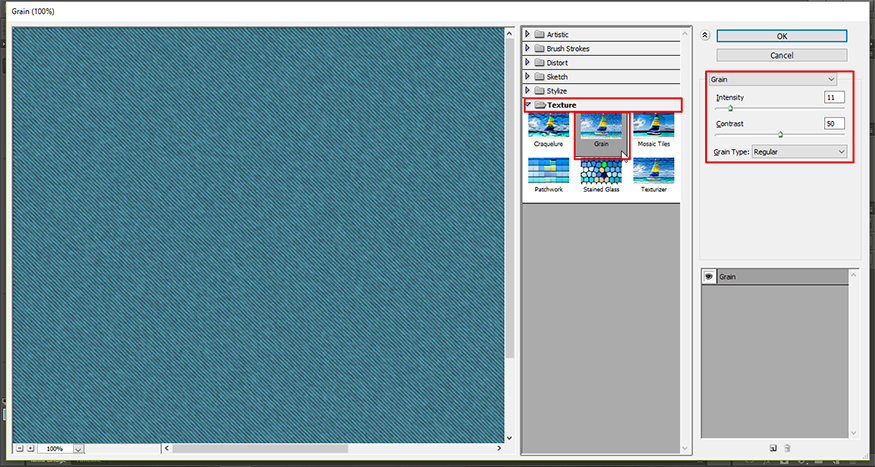Click the Contrast slider handle
This screenshot has width=875, height=467.
tap(780, 134)
